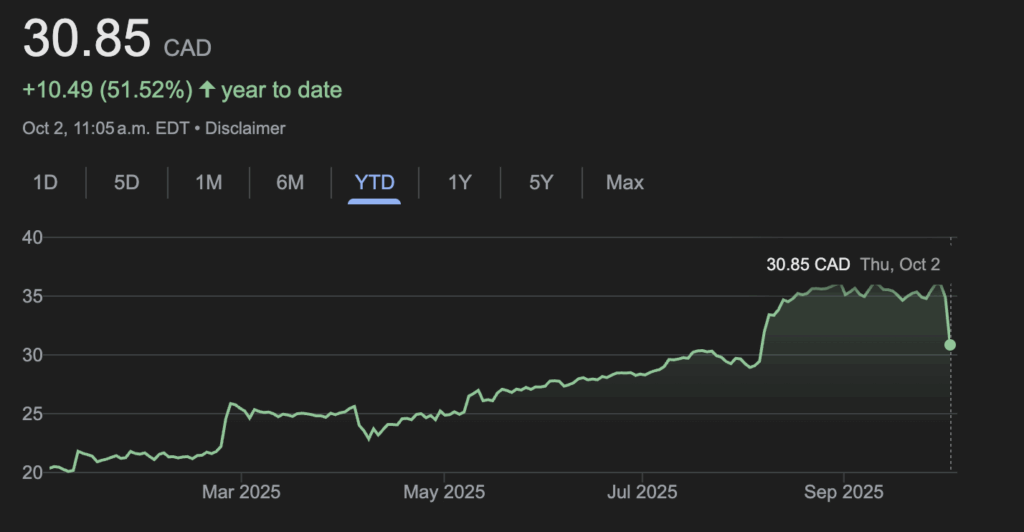
Task: Show the 1M price history
Action: [208, 183]
